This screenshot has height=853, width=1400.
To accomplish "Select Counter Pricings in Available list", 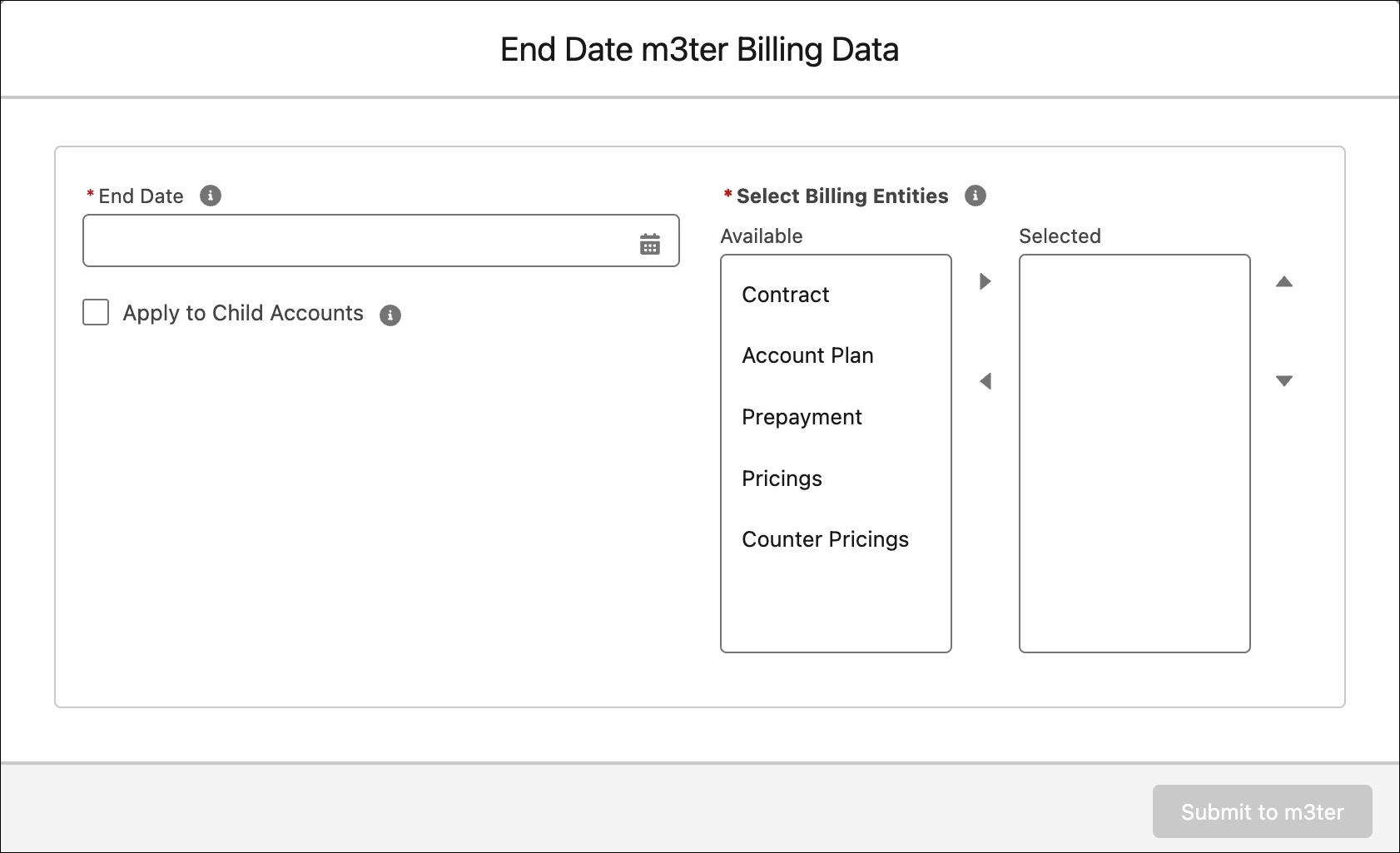I will click(836, 539).
